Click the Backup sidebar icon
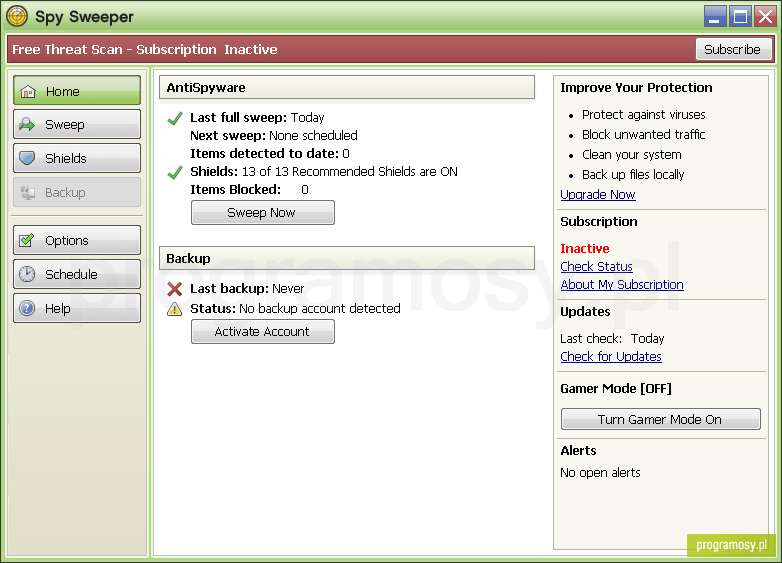The height and width of the screenshot is (563, 782). pyautogui.click(x=27, y=192)
